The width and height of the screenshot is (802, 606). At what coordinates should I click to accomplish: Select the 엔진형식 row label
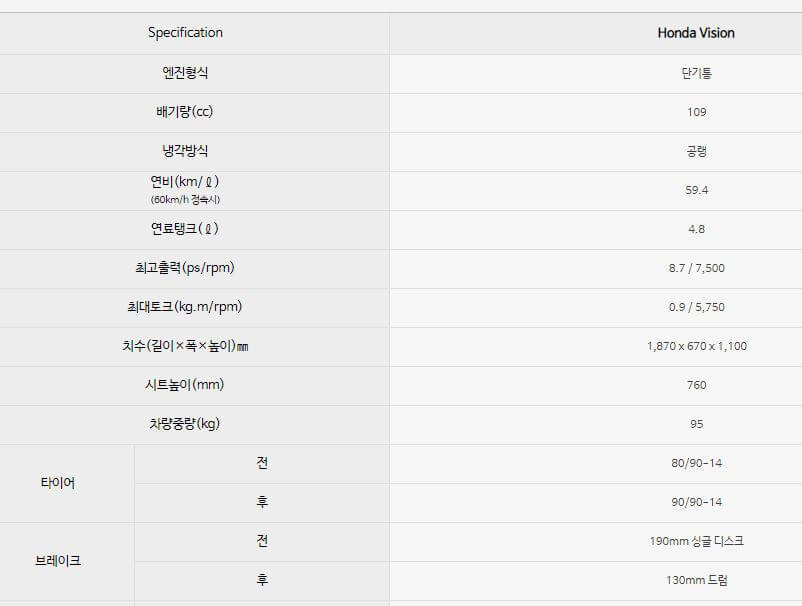[x=185, y=73]
